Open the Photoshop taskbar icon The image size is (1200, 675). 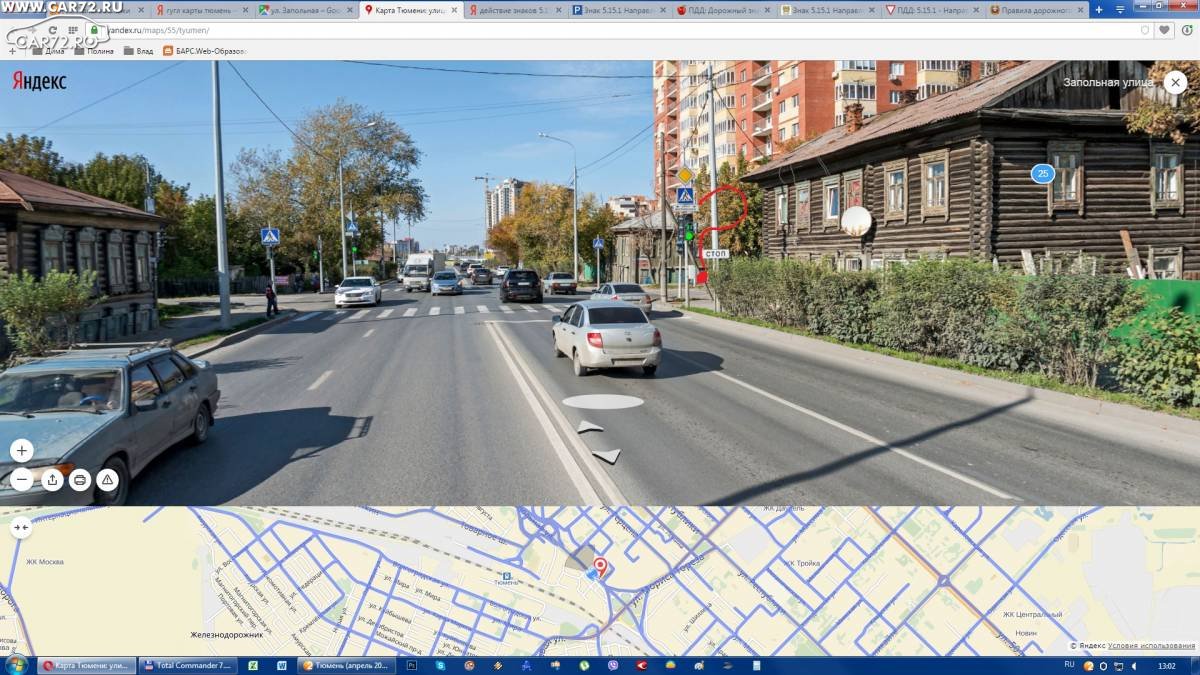(411, 665)
